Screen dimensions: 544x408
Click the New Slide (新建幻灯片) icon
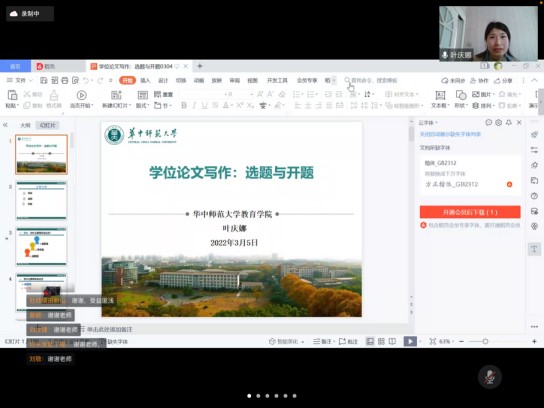(116, 95)
